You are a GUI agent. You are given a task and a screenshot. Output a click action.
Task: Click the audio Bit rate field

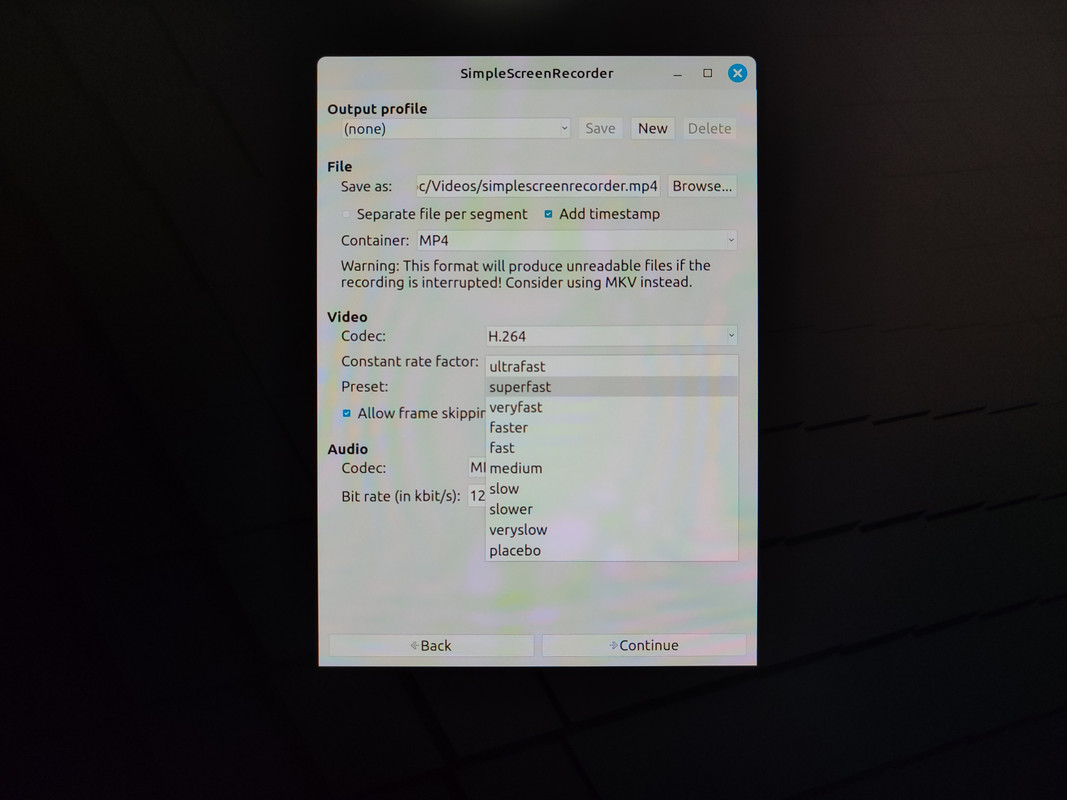pyautogui.click(x=477, y=496)
